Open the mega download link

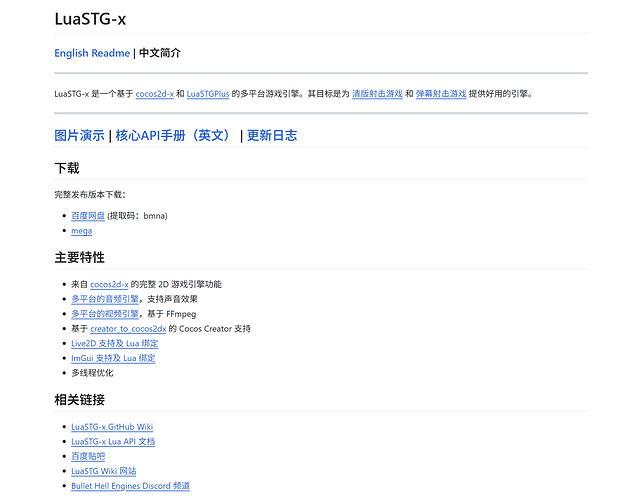tap(82, 231)
